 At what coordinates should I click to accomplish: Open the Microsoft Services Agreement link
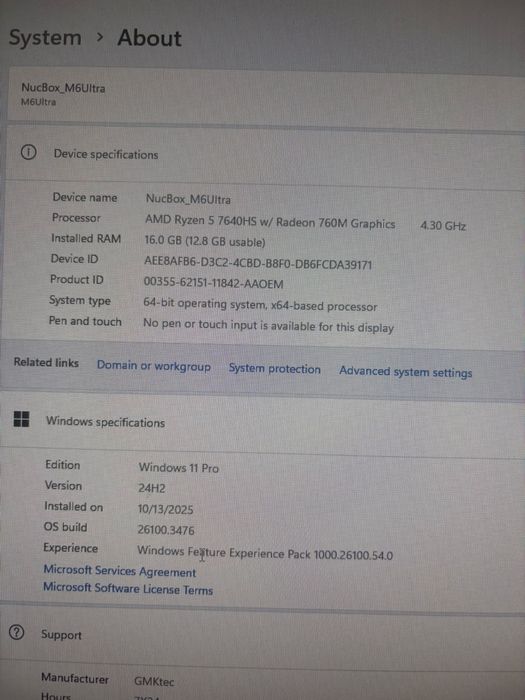[120, 571]
